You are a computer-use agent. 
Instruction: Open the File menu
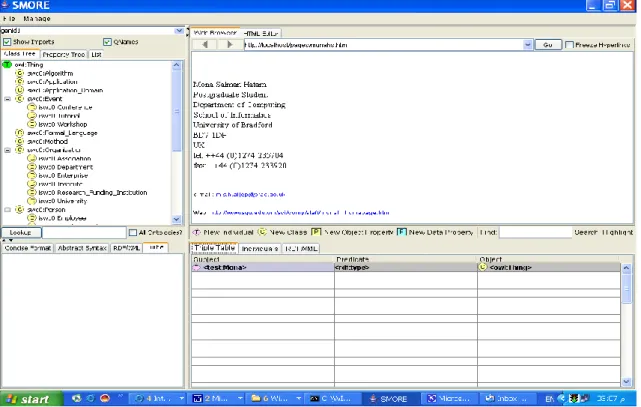tap(9, 18)
